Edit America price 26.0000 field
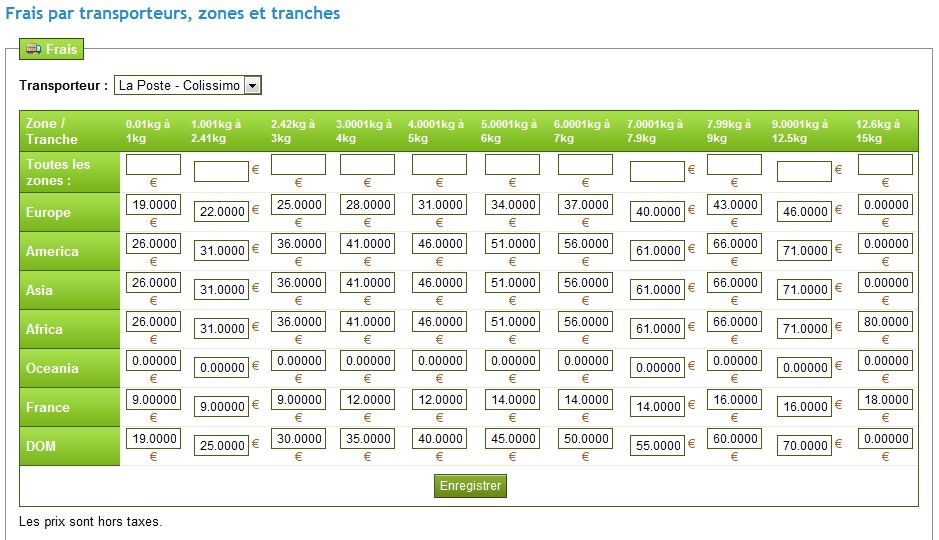The height and width of the screenshot is (540, 939). [x=153, y=244]
